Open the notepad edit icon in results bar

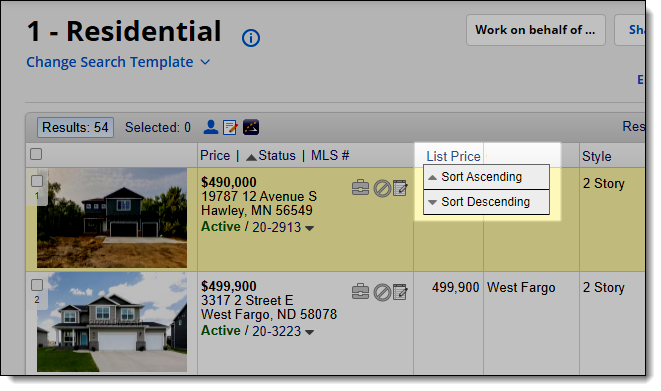coord(230,127)
